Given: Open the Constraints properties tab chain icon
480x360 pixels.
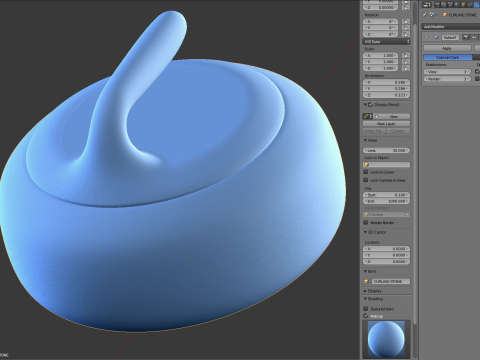Looking at the screenshot, I should [469, 4].
